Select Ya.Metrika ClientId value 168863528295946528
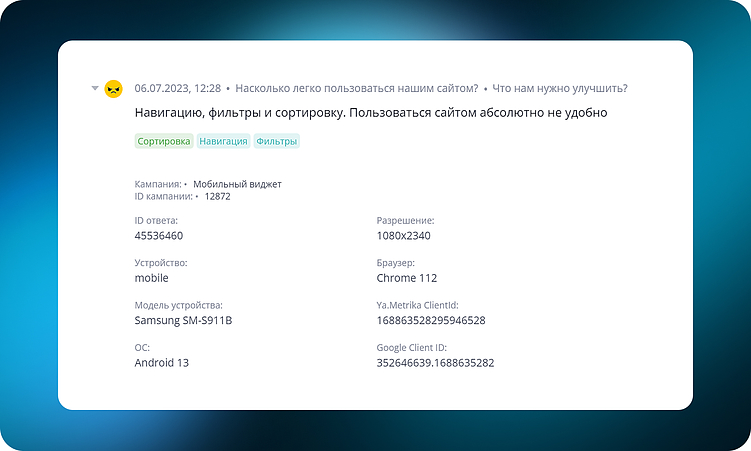The height and width of the screenshot is (451, 751). pos(431,320)
